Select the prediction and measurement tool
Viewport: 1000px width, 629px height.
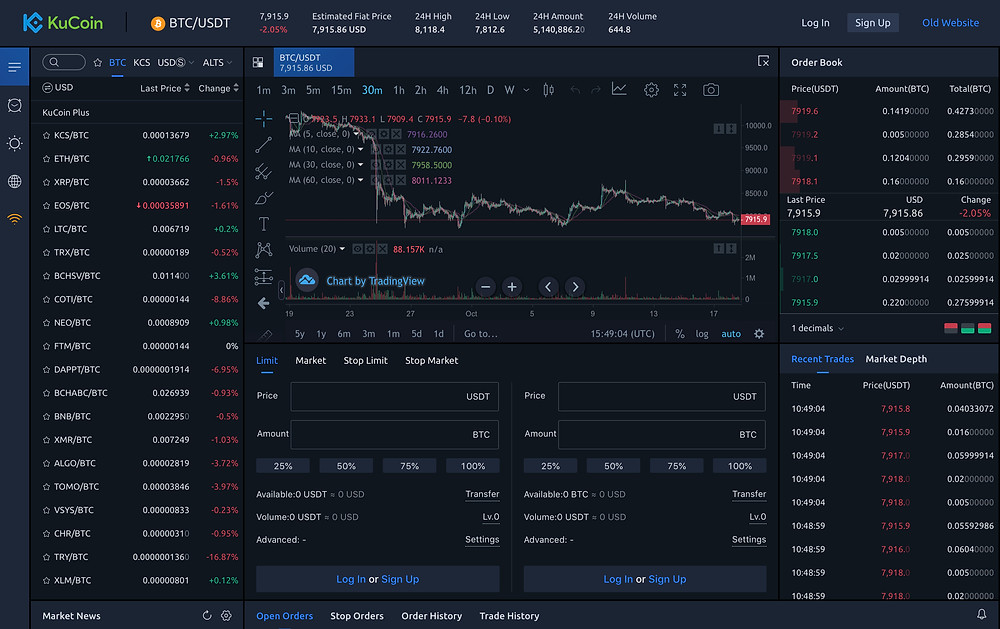[263, 276]
